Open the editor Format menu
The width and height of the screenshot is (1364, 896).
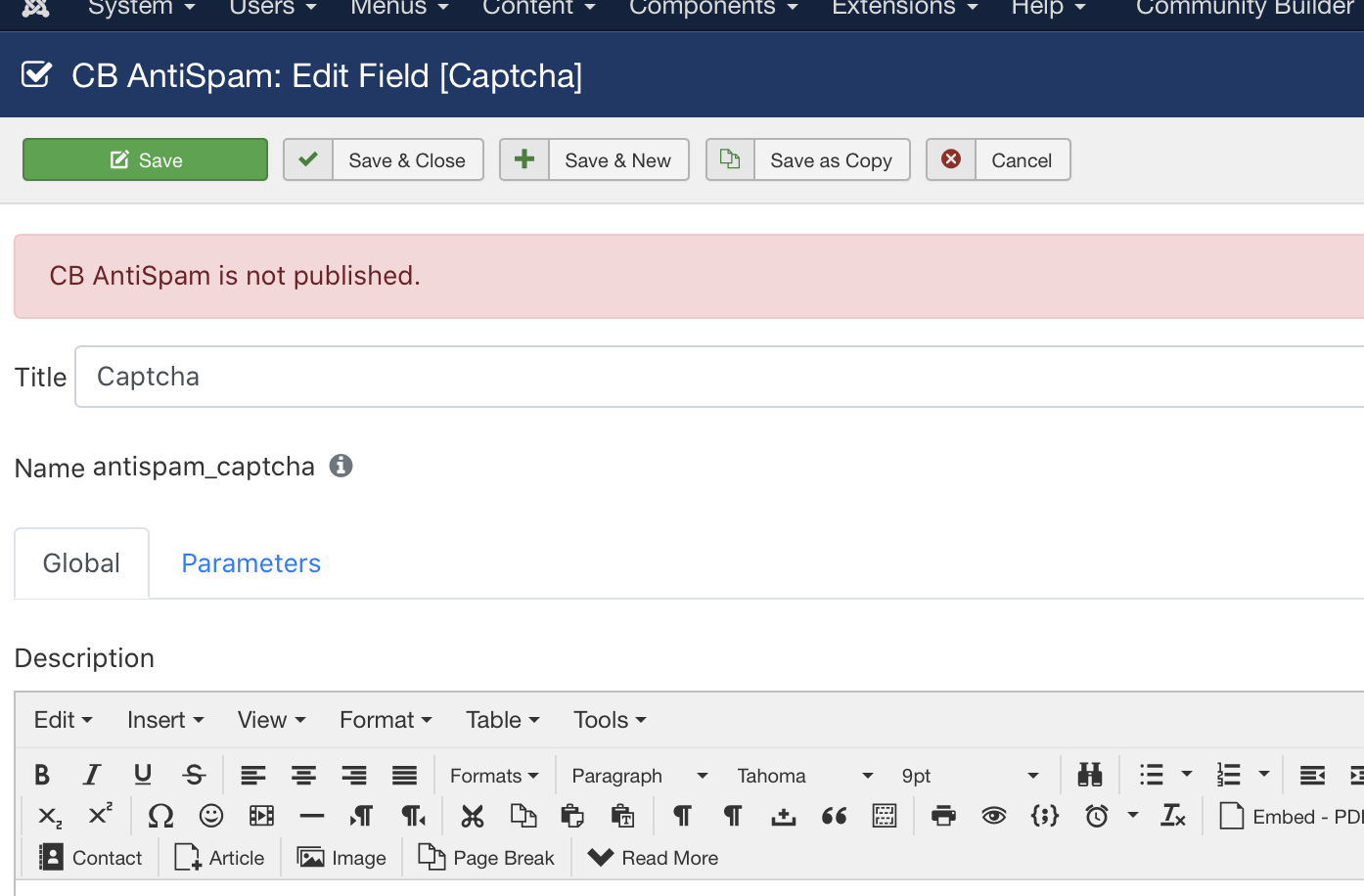386,720
